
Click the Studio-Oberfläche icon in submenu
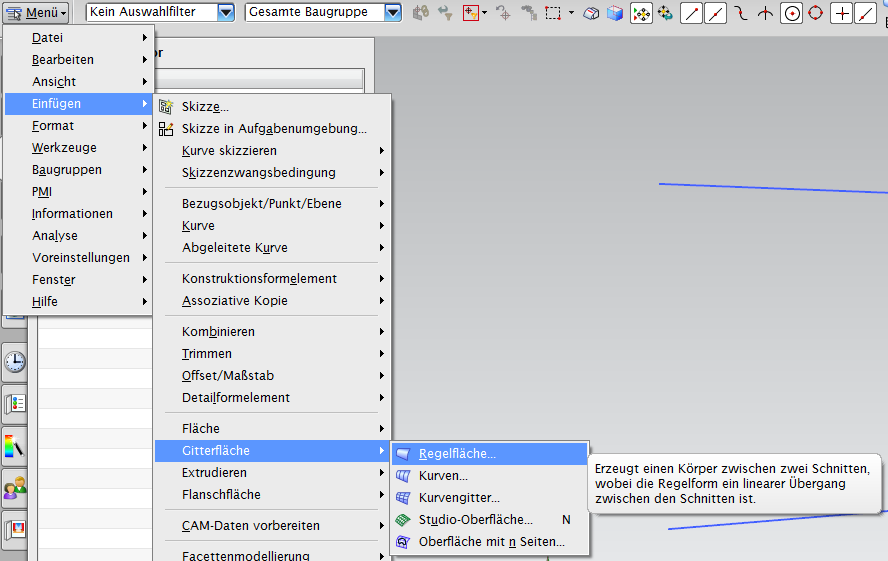403,520
